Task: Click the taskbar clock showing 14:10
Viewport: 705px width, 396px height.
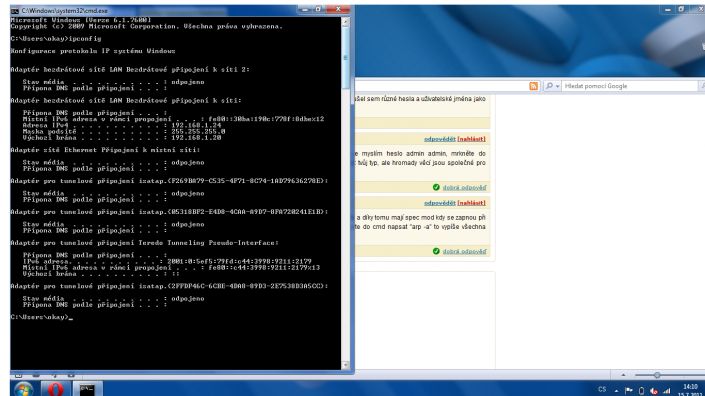Action: [x=690, y=390]
